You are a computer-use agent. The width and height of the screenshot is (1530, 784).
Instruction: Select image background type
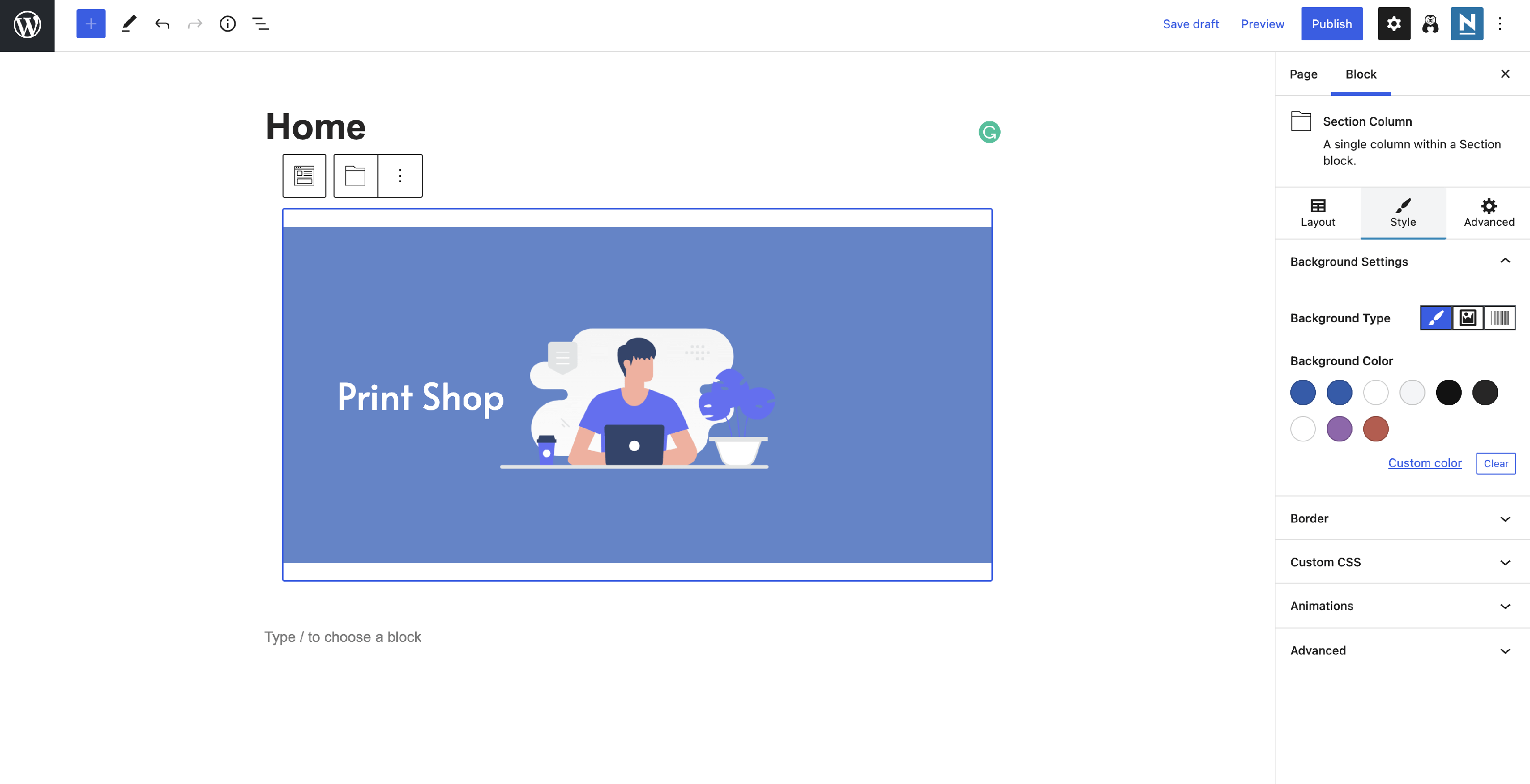point(1468,318)
